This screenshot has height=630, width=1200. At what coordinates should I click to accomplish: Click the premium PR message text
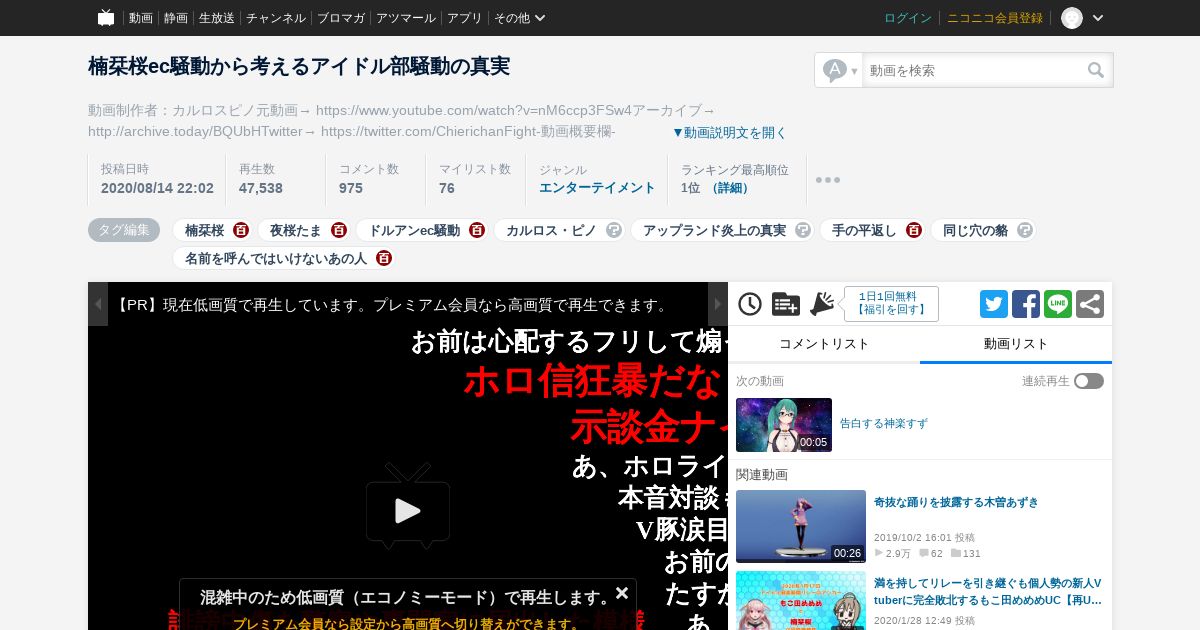pos(392,305)
